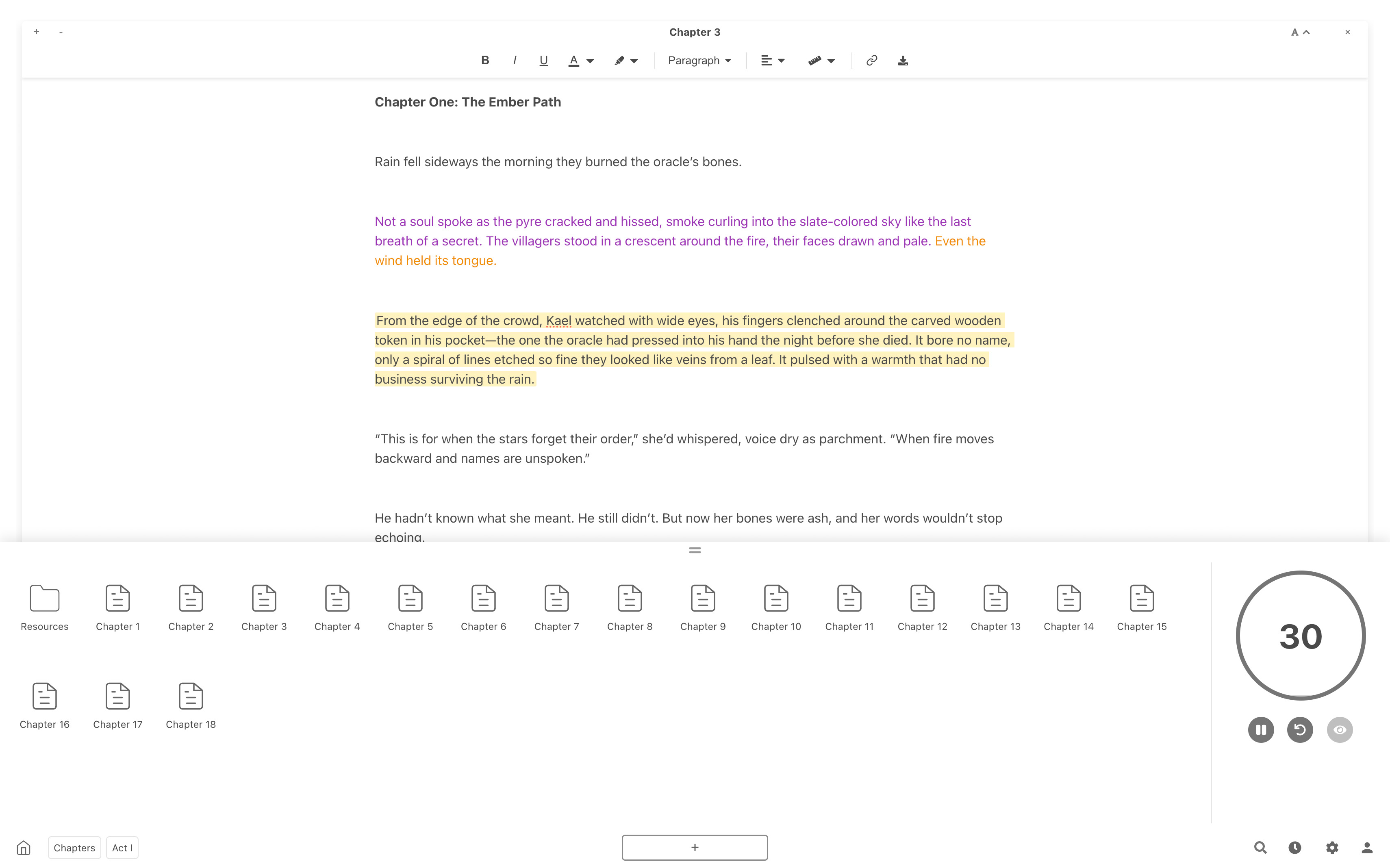Insert a hyperlink with link icon
The image size is (1390, 868).
pos(871,60)
